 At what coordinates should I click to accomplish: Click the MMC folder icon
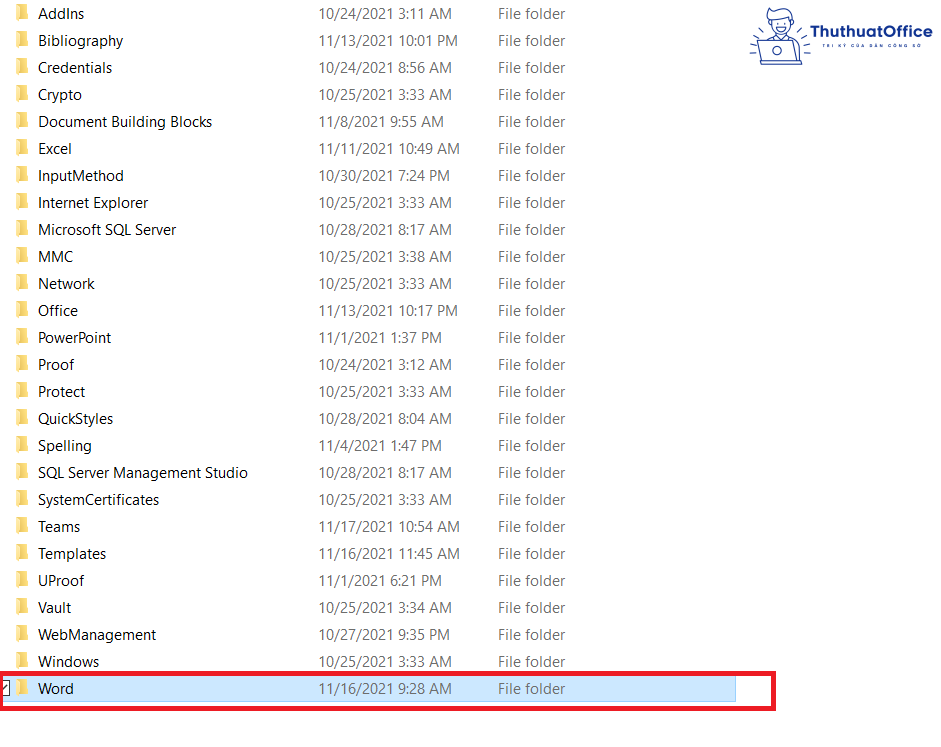click(x=22, y=256)
